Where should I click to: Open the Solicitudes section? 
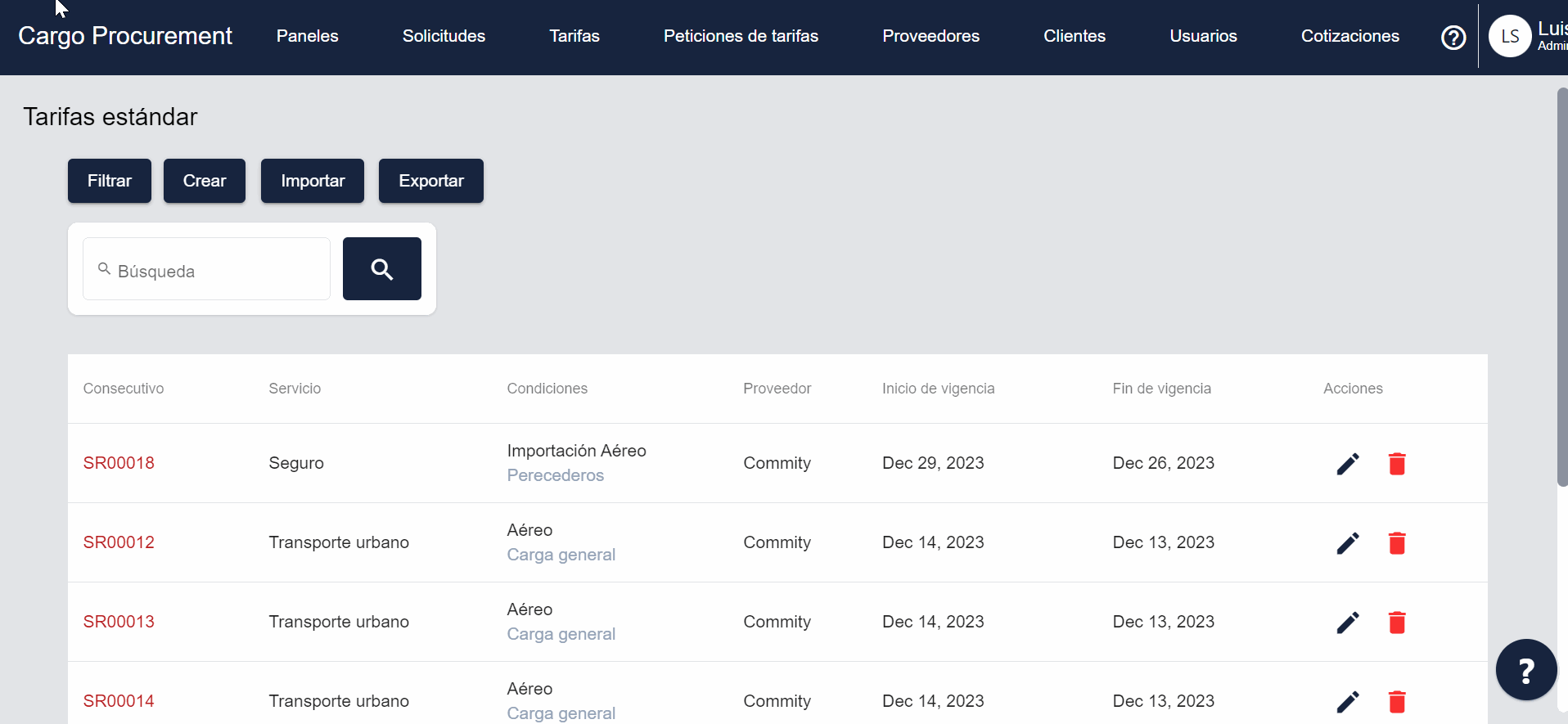point(444,36)
